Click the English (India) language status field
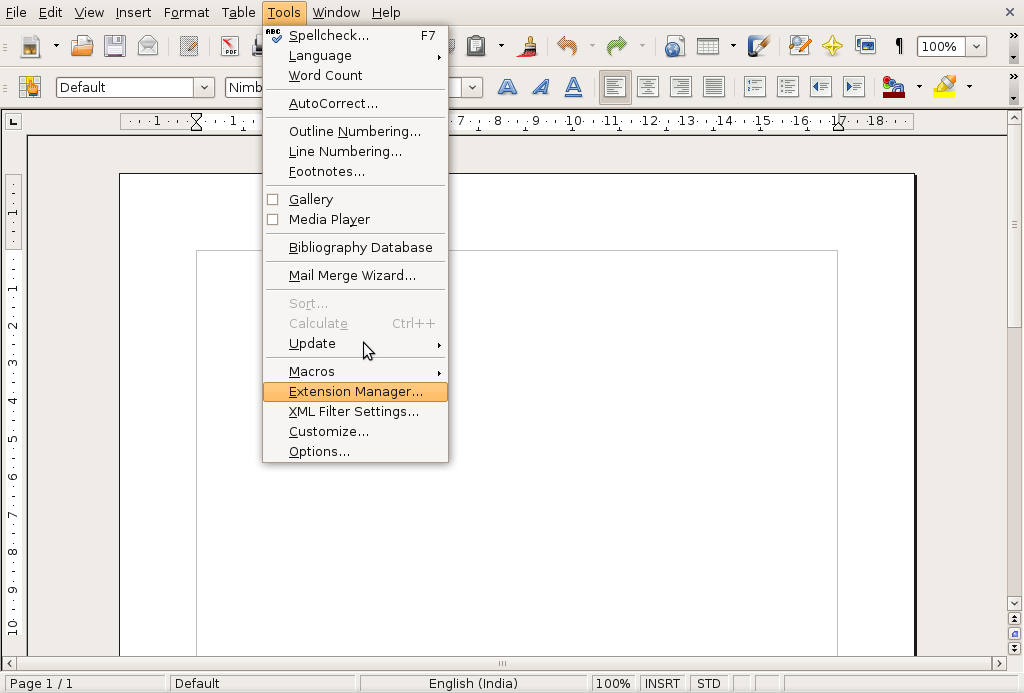This screenshot has width=1024, height=693. (x=473, y=683)
